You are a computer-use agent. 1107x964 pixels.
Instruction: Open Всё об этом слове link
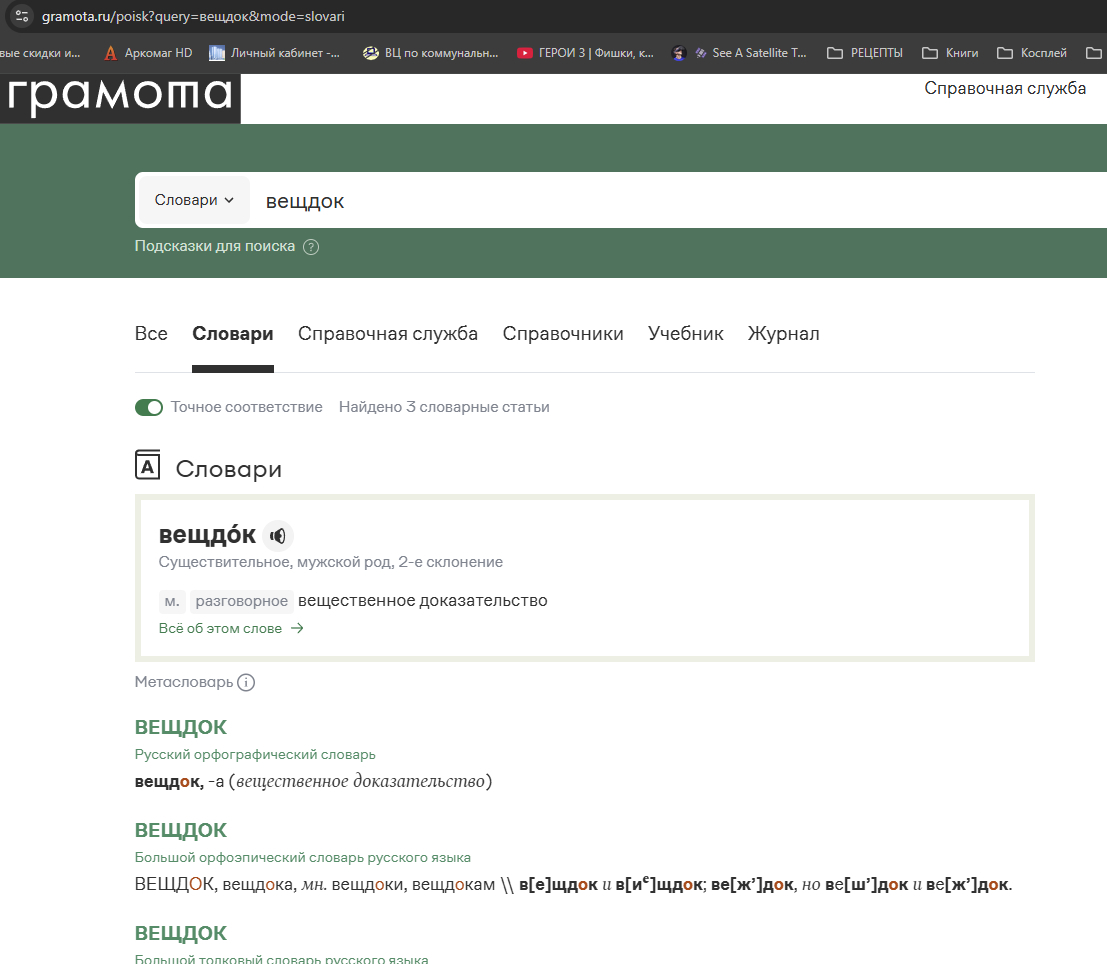tap(231, 629)
